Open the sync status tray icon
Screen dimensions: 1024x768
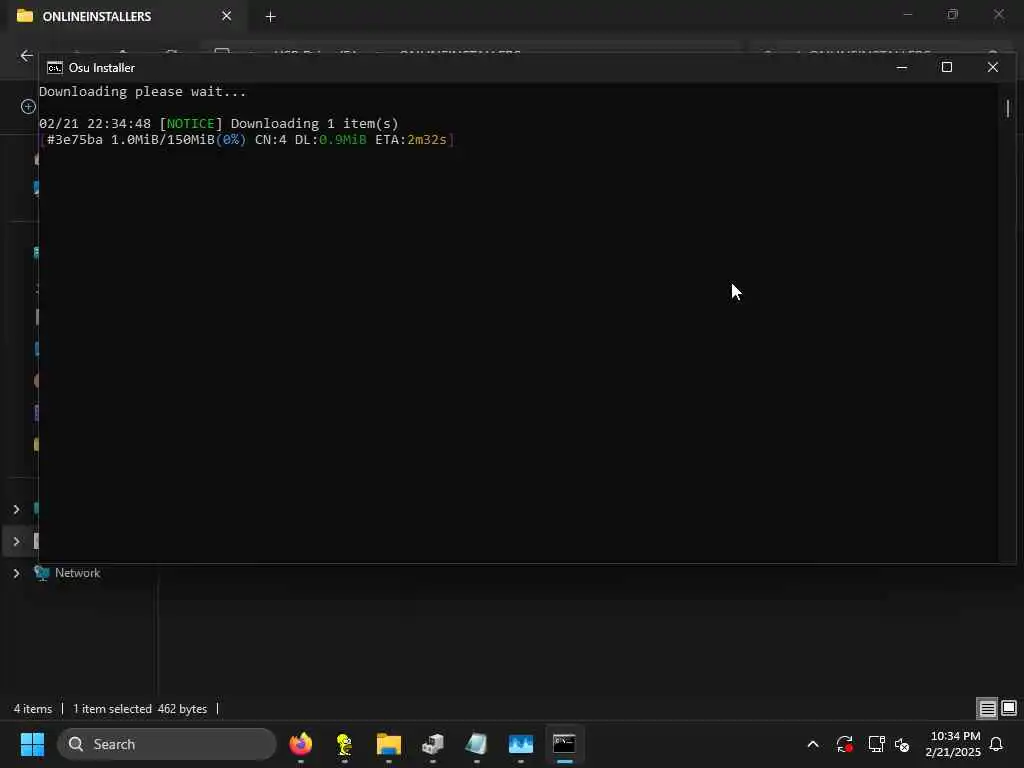844,744
